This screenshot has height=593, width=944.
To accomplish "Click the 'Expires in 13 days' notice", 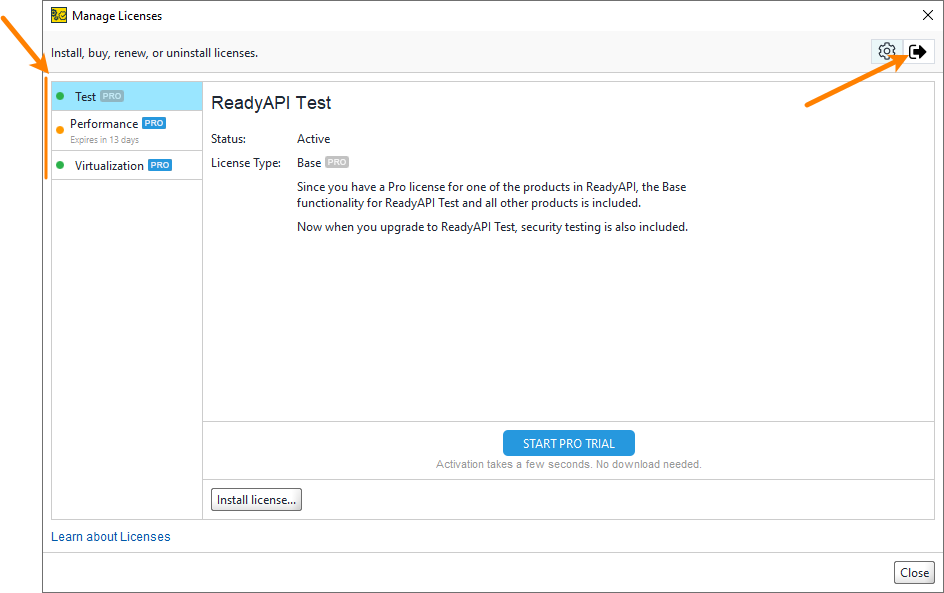I will [x=105, y=140].
